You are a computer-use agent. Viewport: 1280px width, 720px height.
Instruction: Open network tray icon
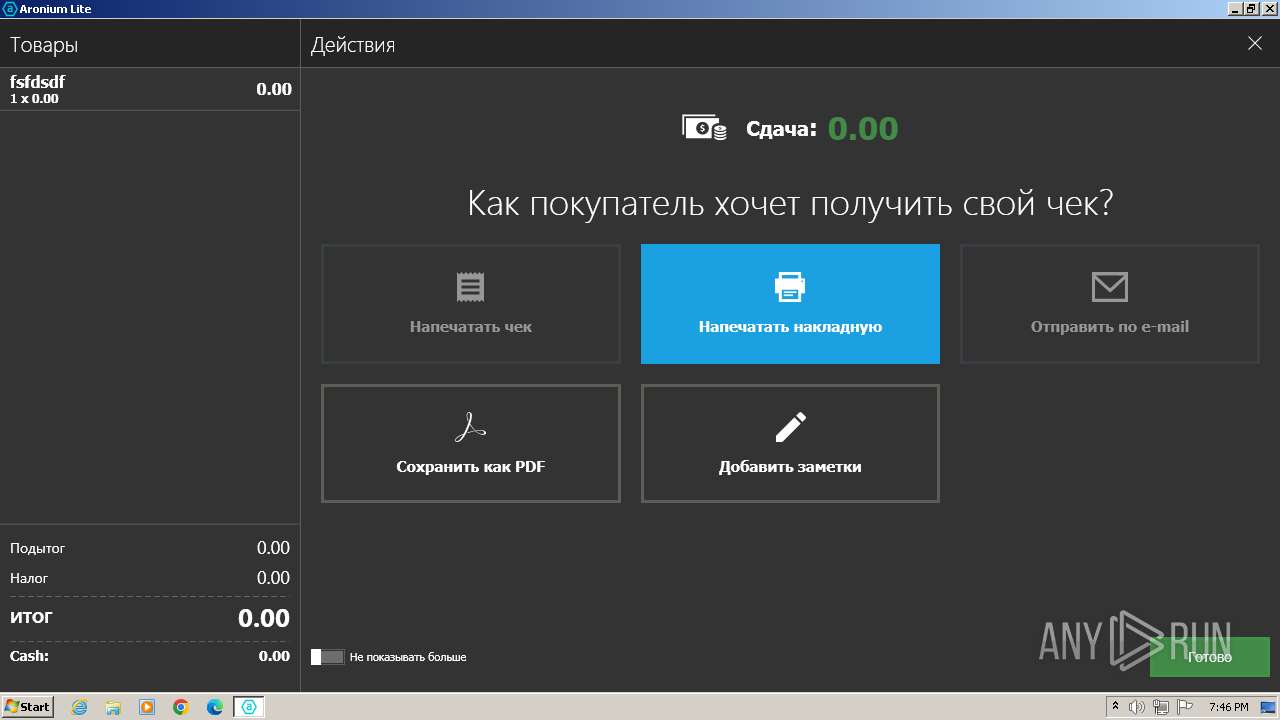(x=1160, y=707)
